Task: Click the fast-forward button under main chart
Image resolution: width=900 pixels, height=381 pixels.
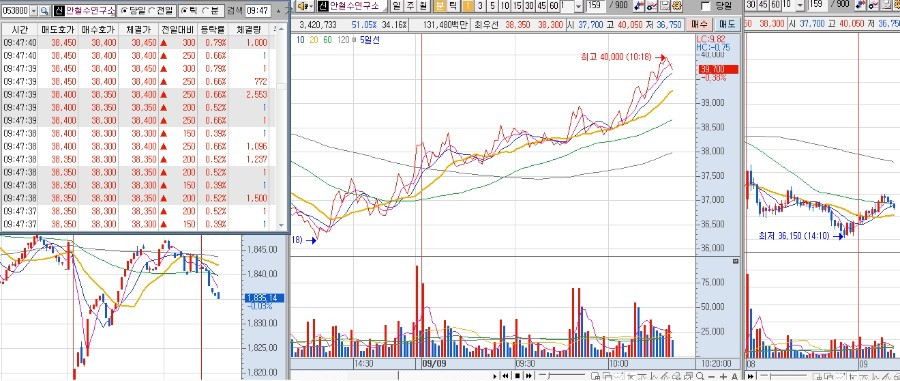Action: point(529,376)
